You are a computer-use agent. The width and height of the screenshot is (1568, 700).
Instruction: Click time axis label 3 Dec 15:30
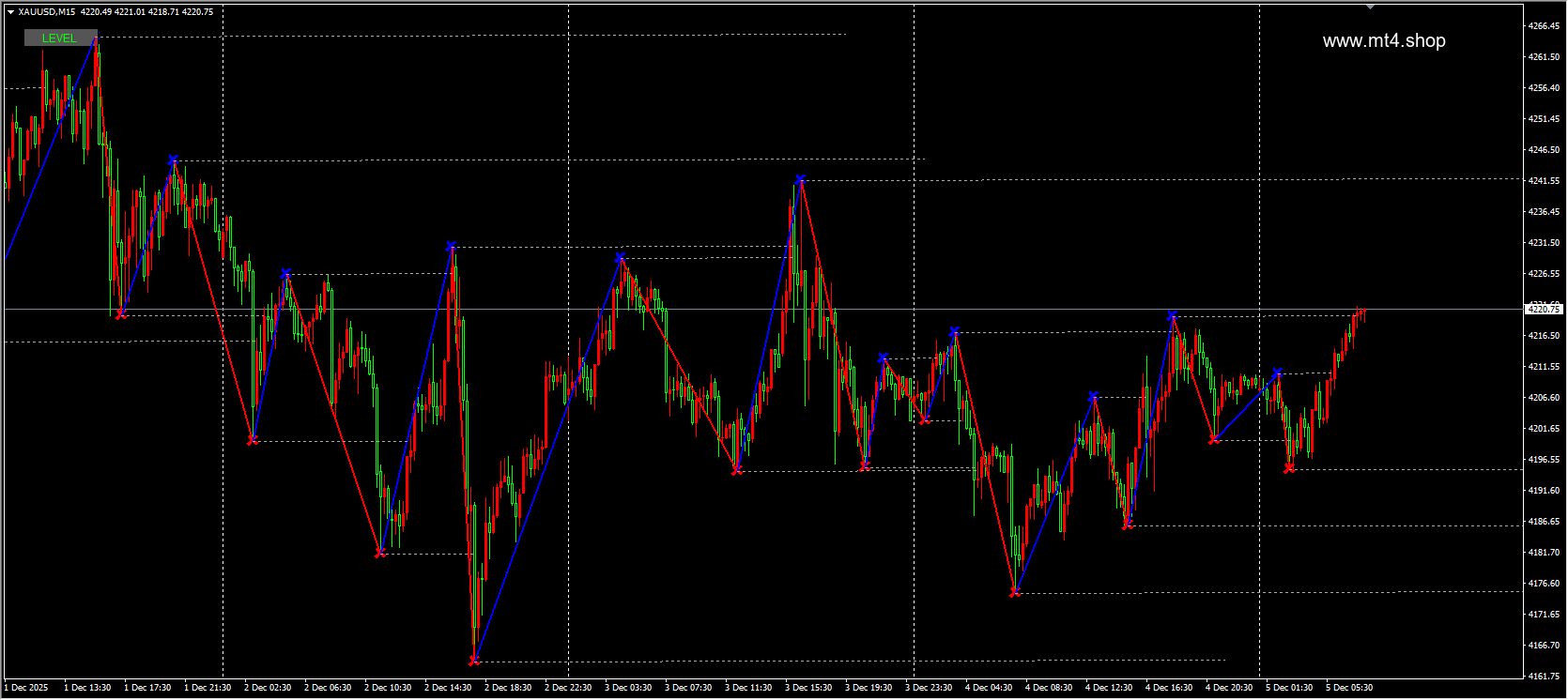[x=808, y=688]
